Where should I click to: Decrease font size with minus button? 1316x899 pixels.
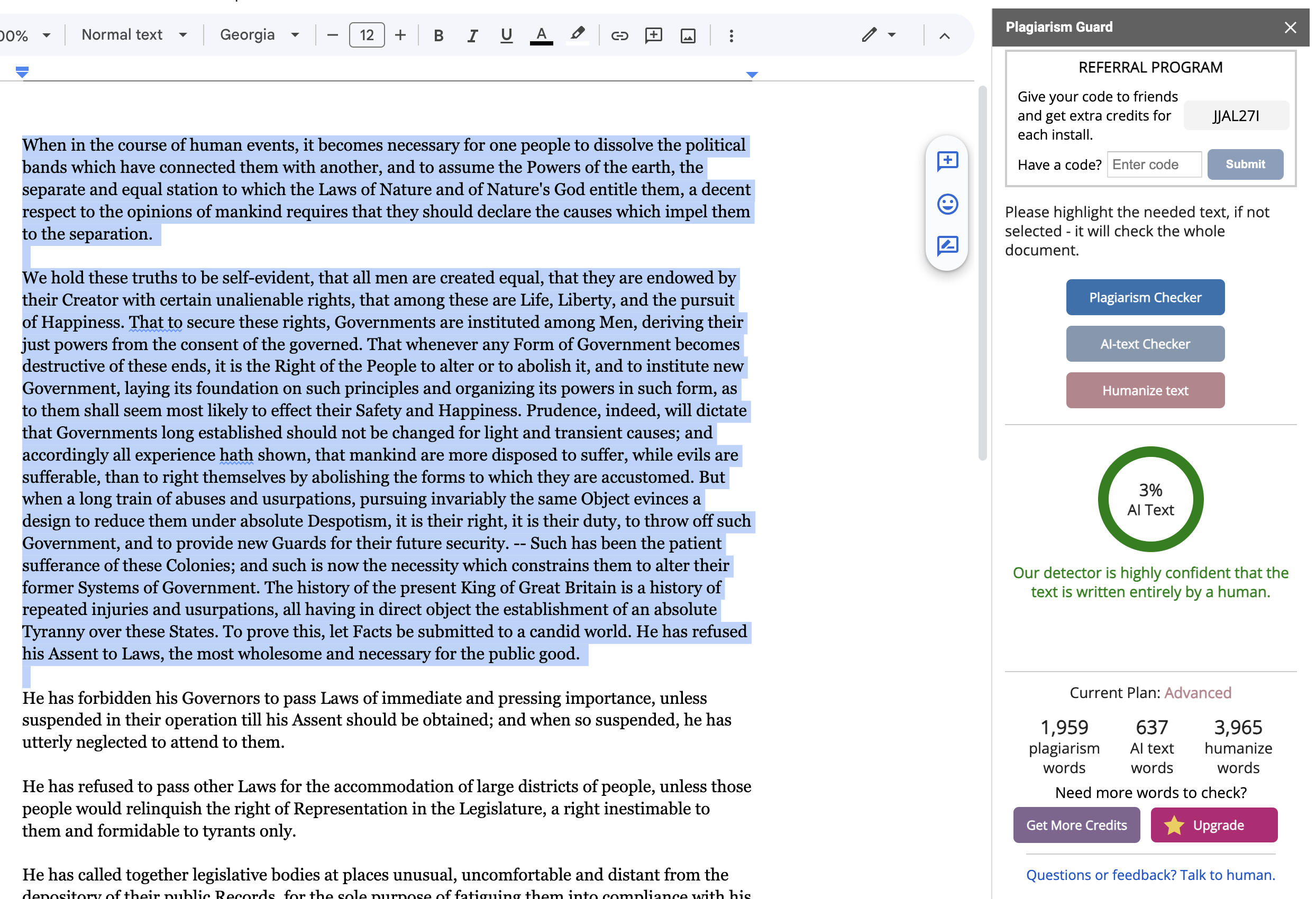(x=332, y=35)
